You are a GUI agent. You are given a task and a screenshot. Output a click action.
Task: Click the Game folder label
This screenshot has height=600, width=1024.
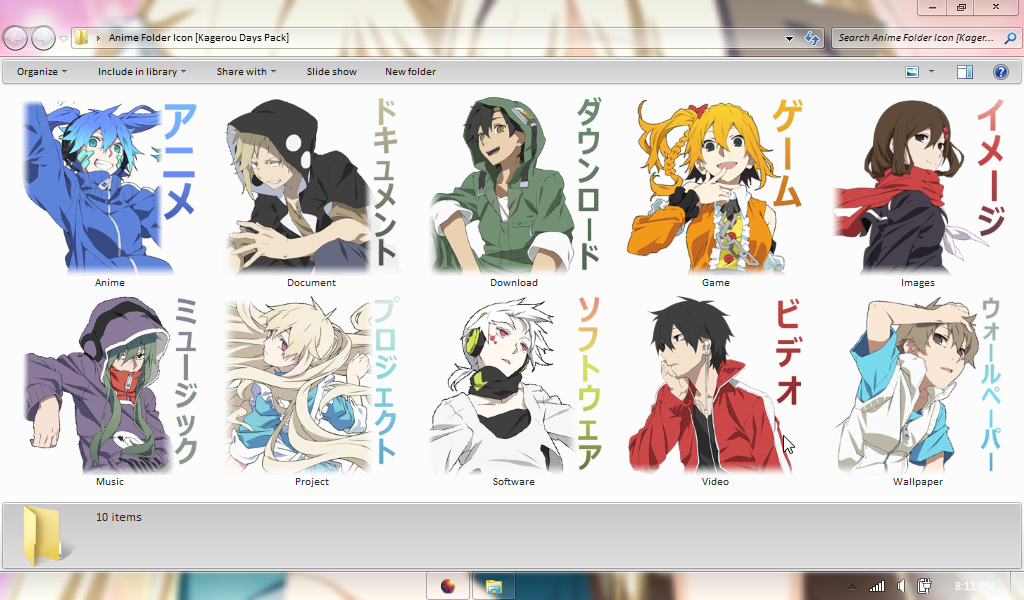pos(716,283)
